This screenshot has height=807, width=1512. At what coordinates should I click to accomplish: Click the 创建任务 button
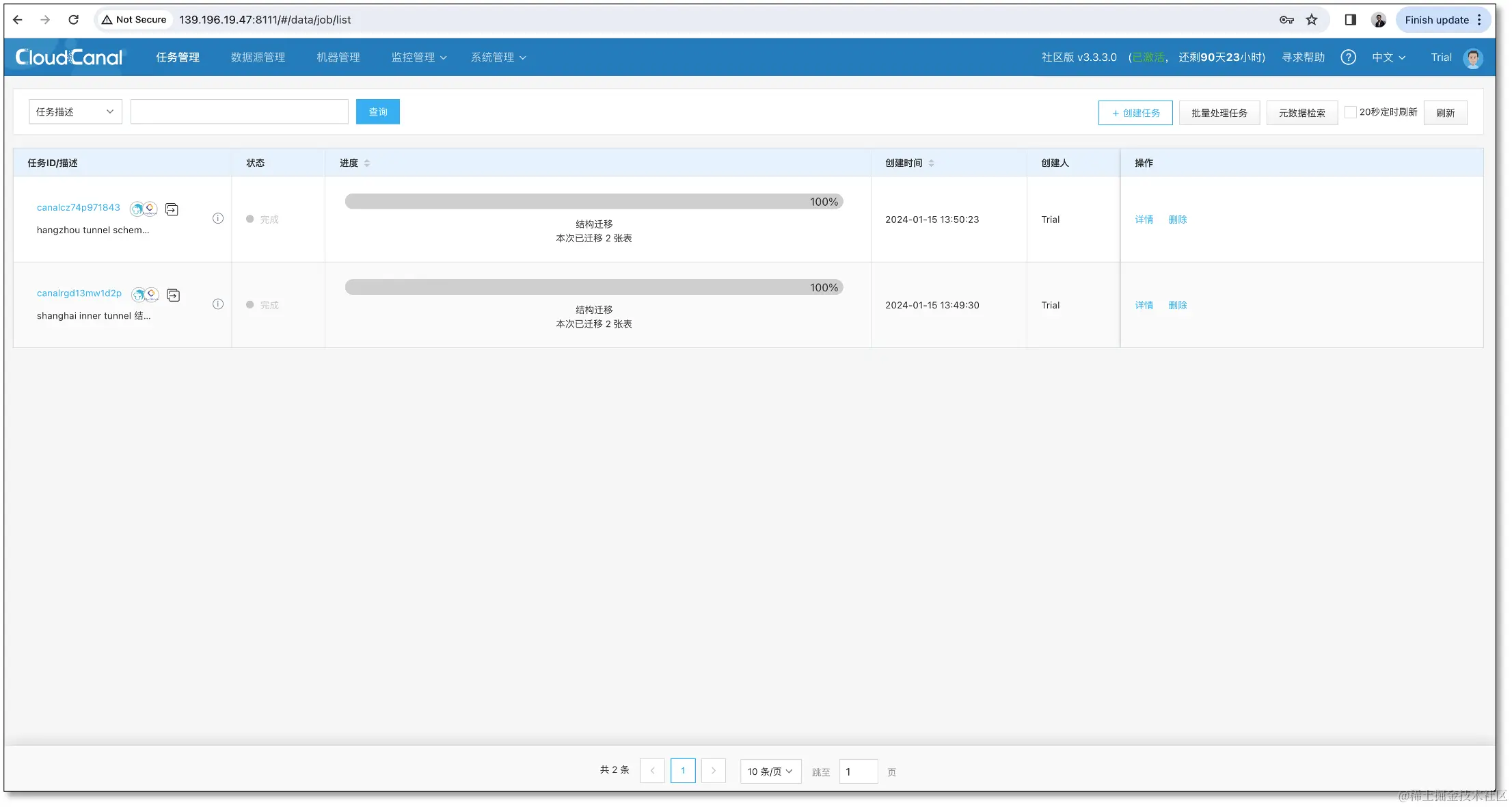[x=1135, y=112]
